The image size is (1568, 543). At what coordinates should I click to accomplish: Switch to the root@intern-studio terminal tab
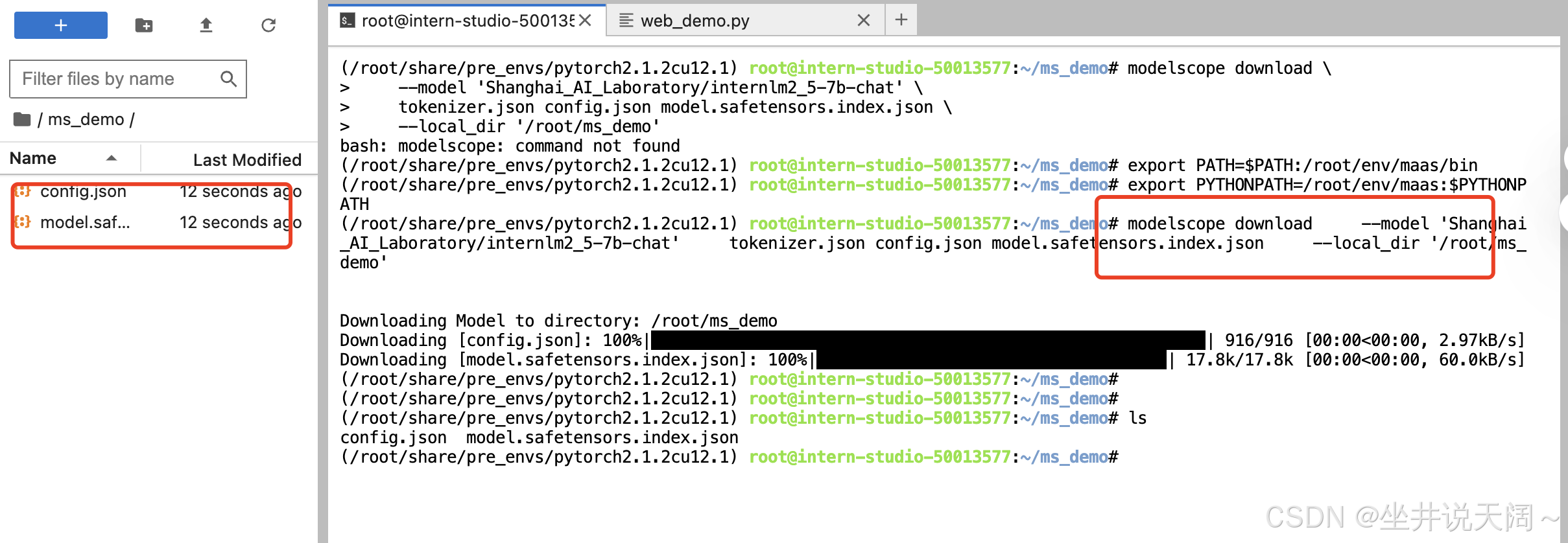(x=467, y=21)
